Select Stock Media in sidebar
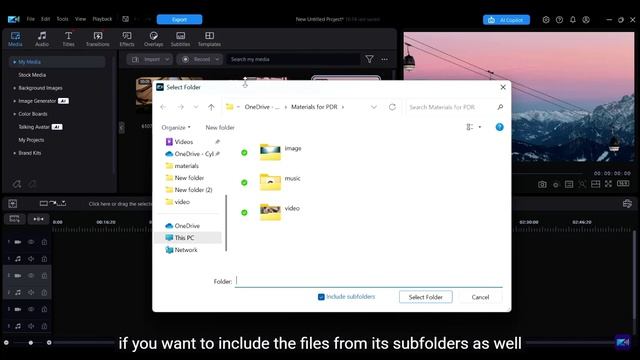Screen dimensions: 640x360 coord(32,75)
